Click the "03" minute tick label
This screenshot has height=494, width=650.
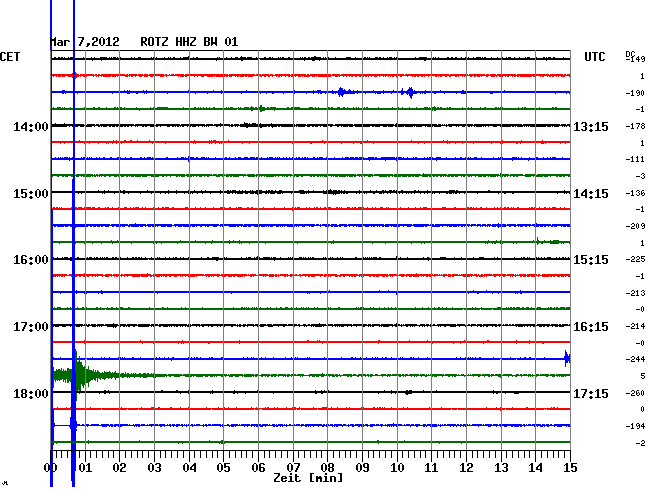(x=154, y=468)
